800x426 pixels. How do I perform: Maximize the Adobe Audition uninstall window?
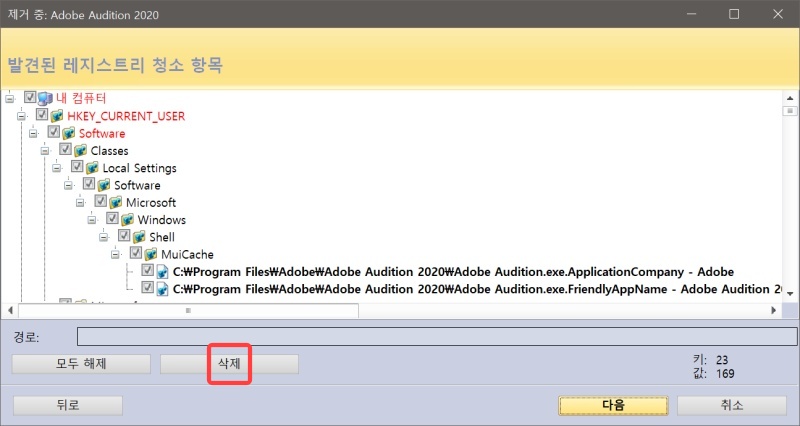(x=734, y=14)
